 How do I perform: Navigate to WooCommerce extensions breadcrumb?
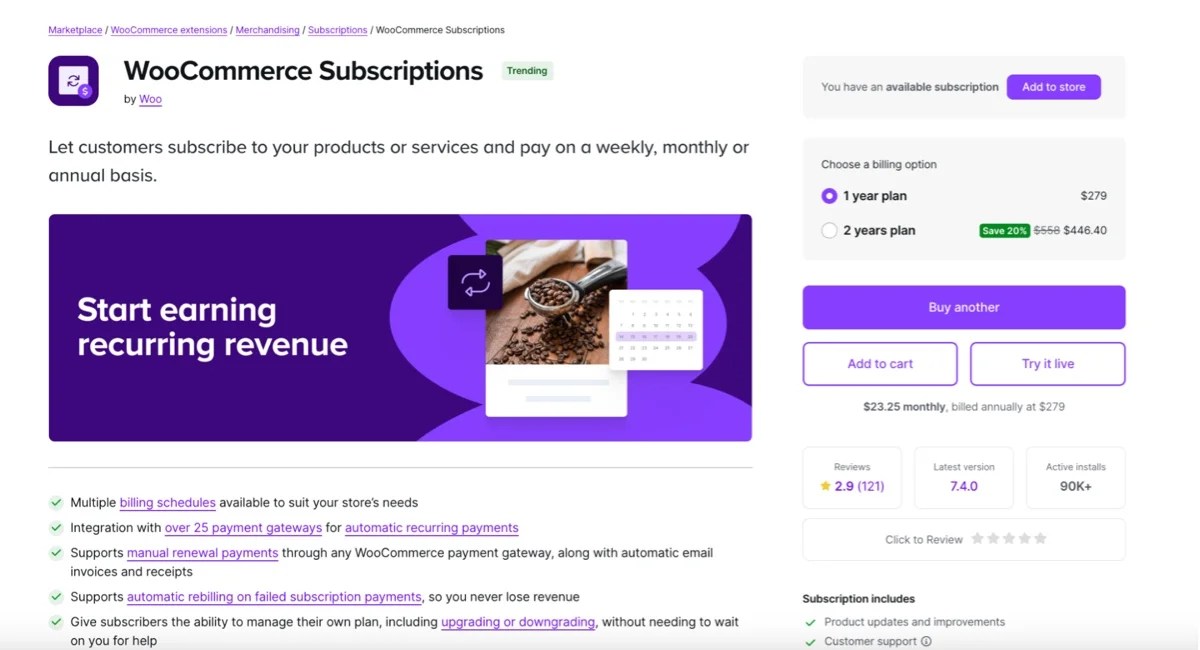click(168, 30)
